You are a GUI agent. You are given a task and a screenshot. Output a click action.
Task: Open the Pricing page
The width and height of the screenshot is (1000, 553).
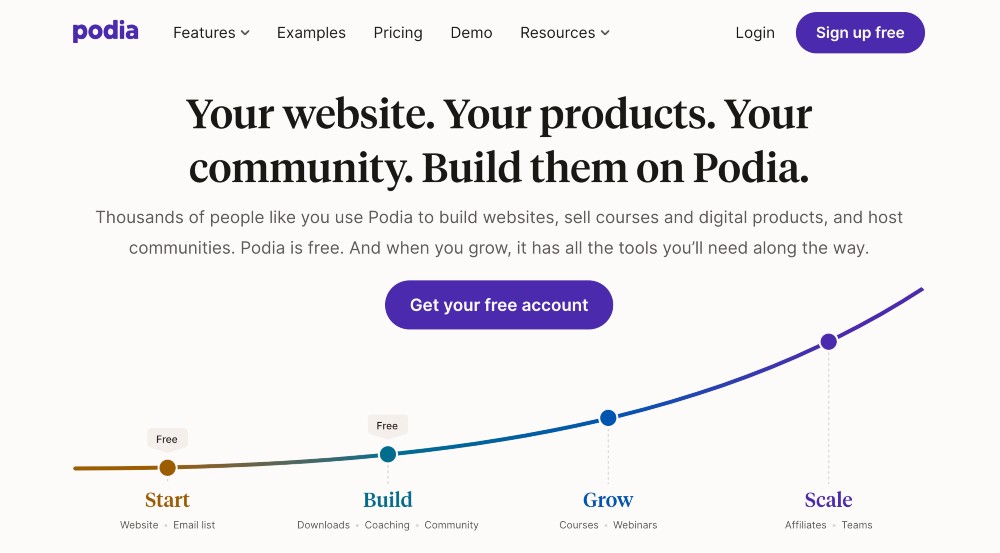click(398, 33)
